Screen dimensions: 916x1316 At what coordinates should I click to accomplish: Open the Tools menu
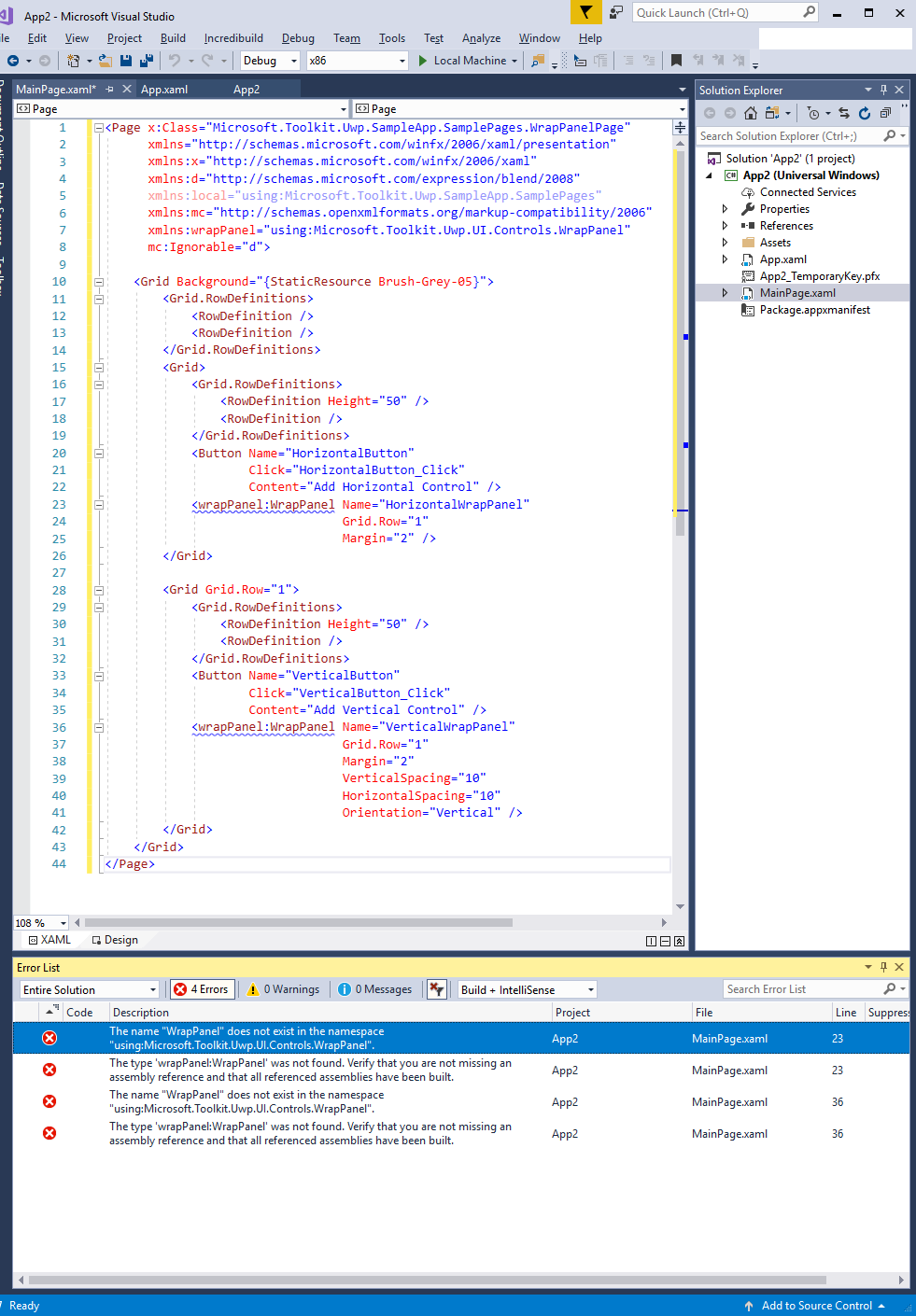click(392, 38)
